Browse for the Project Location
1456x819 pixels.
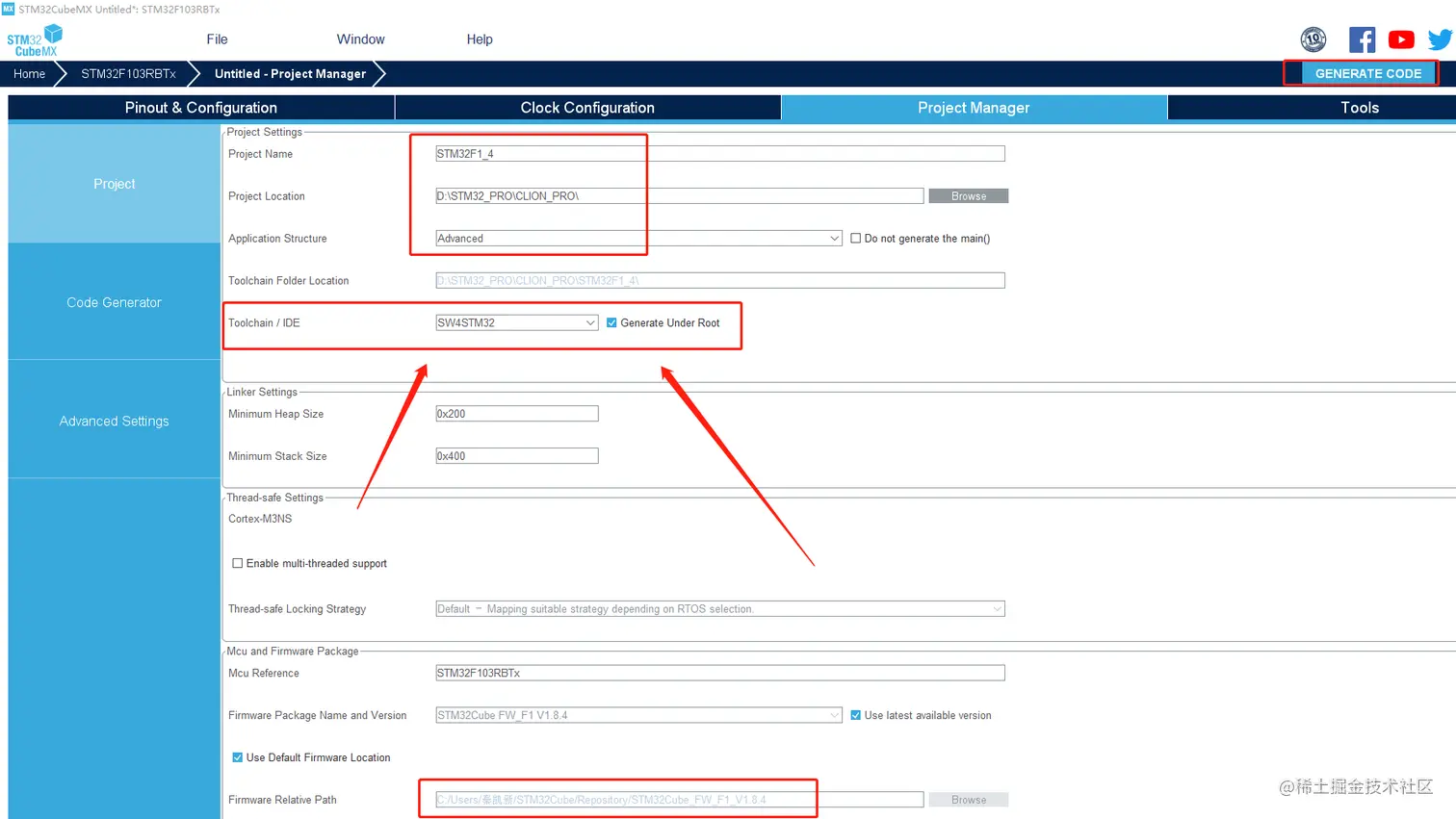tap(969, 196)
